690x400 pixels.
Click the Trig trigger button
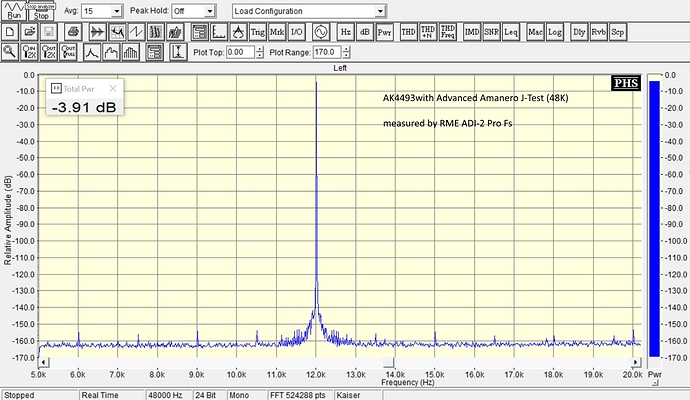(x=258, y=32)
